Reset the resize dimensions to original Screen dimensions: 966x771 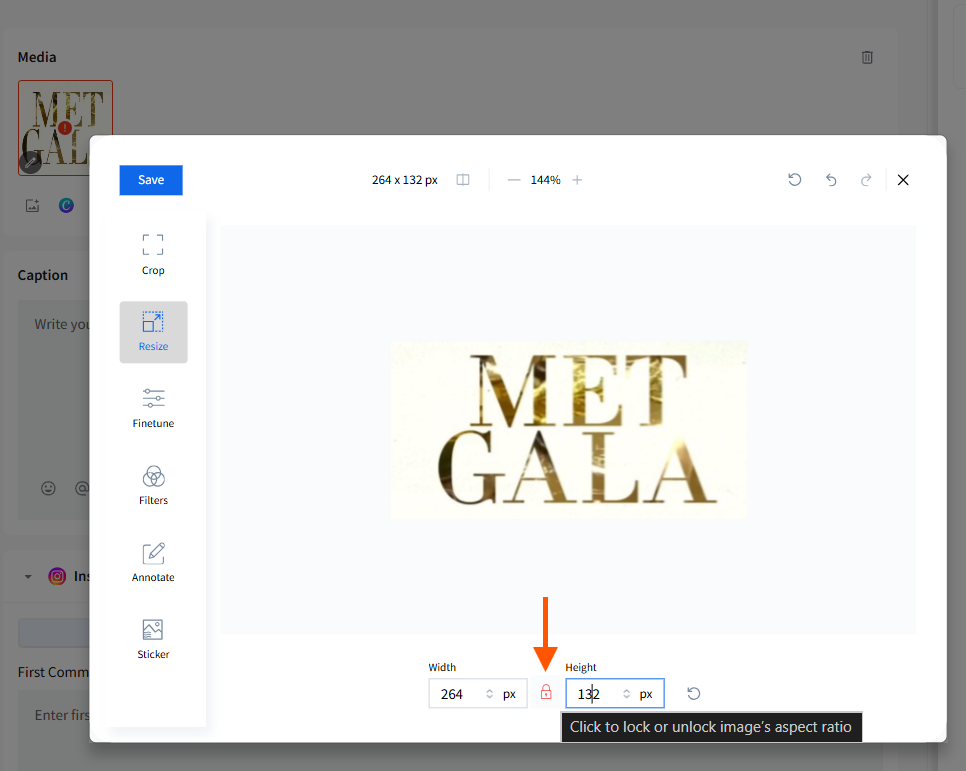(694, 694)
